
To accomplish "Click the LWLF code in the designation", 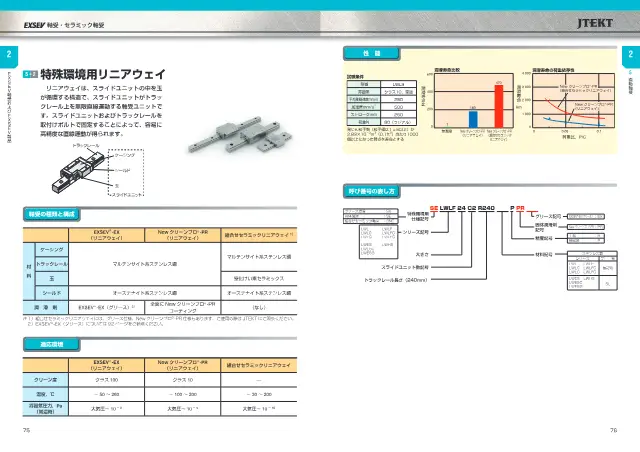I will tap(448, 208).
